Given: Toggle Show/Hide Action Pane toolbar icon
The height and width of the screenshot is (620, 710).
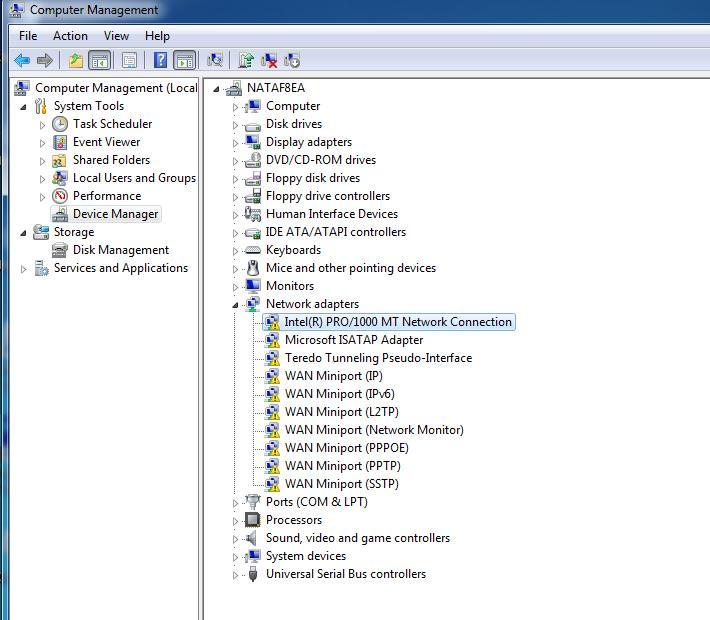Looking at the screenshot, I should 185,60.
